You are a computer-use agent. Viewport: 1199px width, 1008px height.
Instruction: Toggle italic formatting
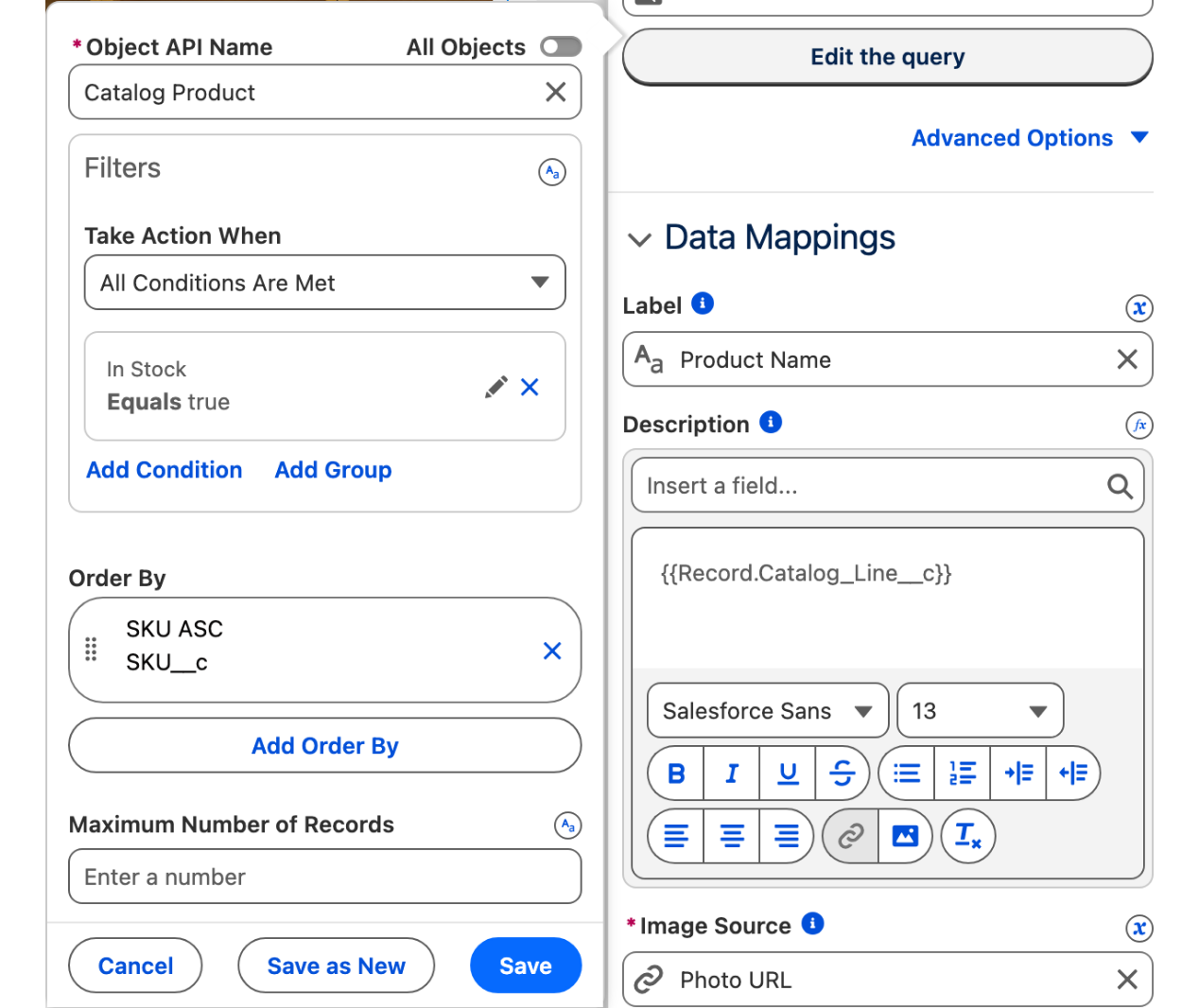[732, 773]
